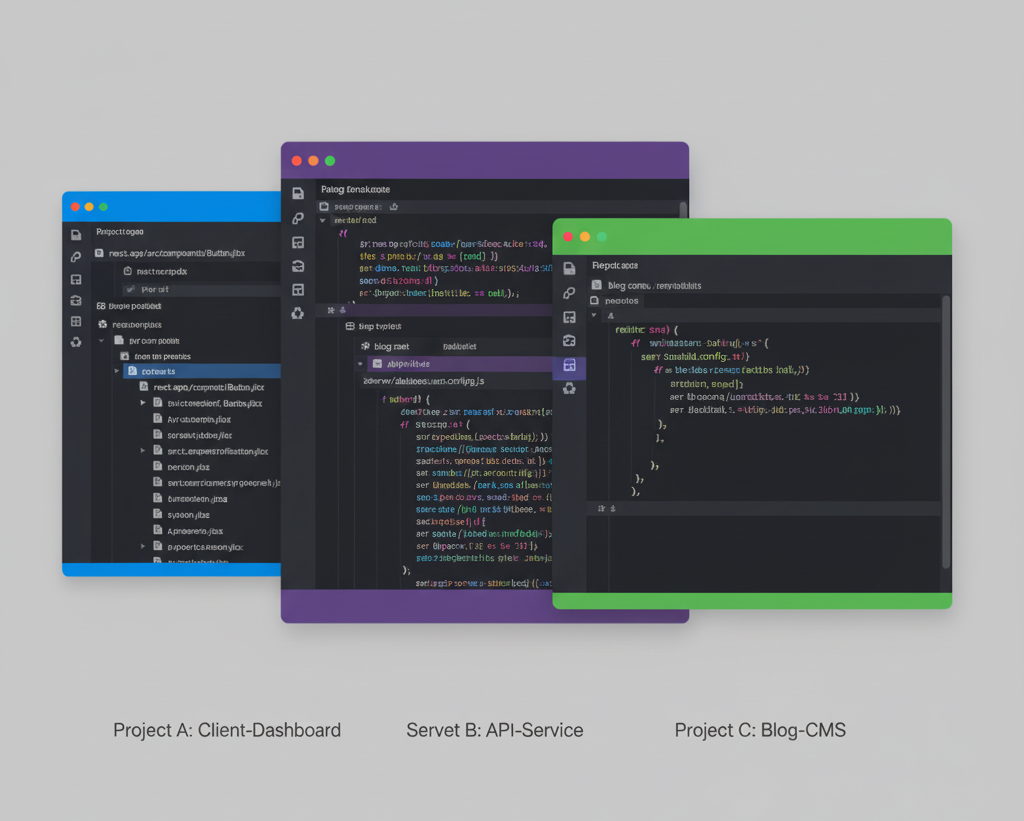This screenshot has height=821, width=1024.
Task: Select the 'tnon tas preables' folder row in the blue window
Action: tap(155, 356)
